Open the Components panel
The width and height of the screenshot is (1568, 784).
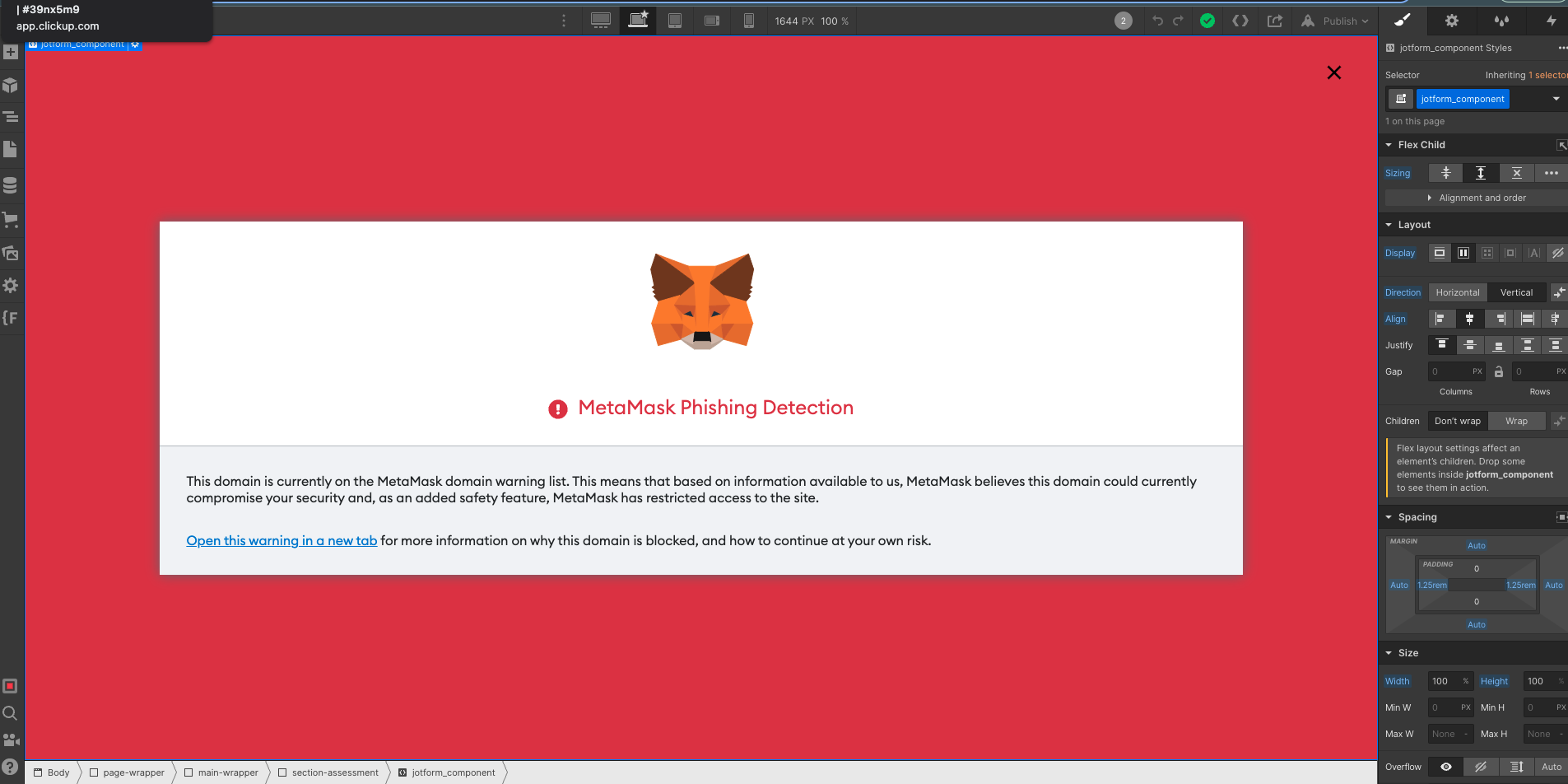[x=11, y=86]
